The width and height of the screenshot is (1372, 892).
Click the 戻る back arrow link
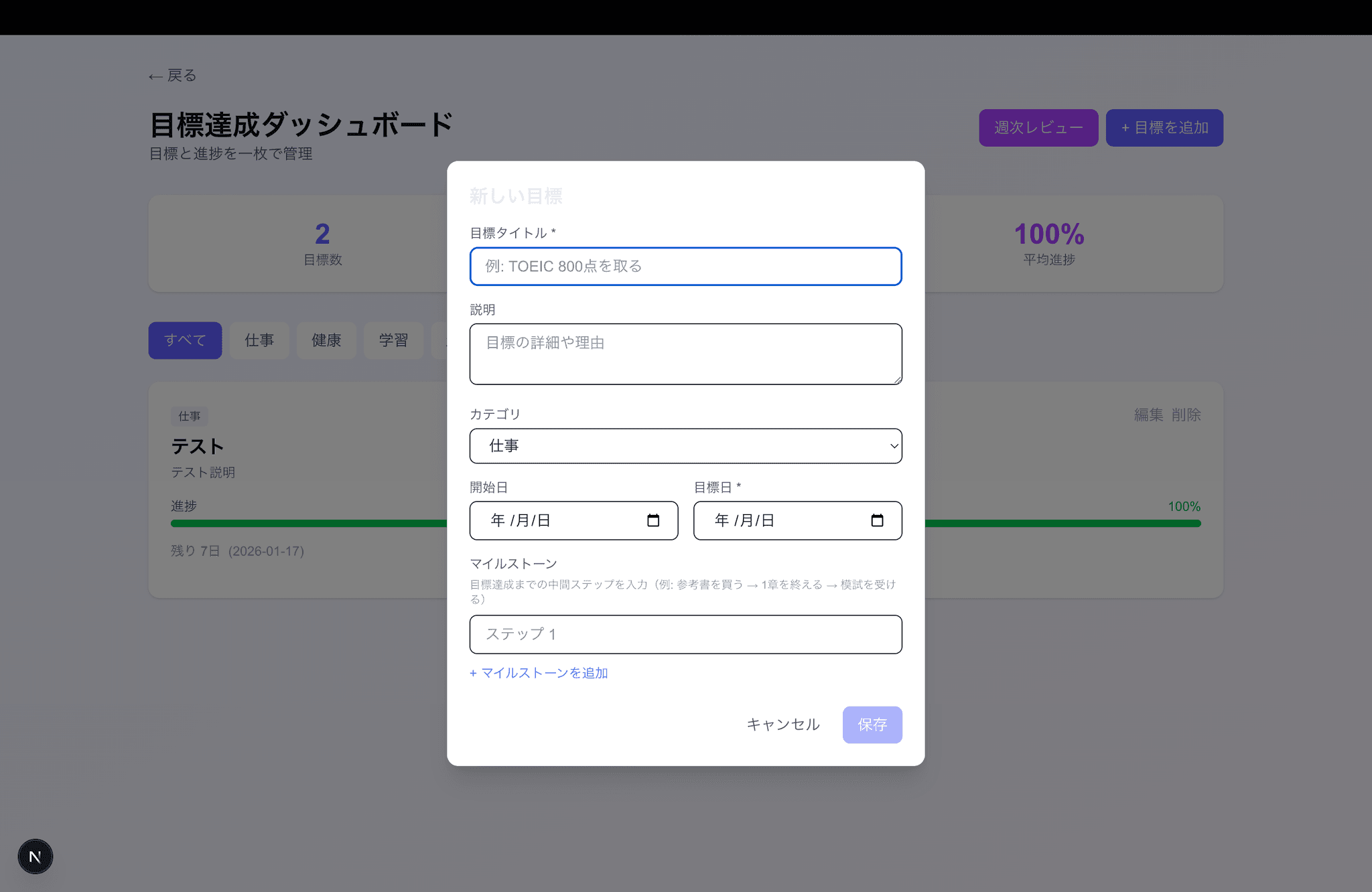tap(173, 76)
